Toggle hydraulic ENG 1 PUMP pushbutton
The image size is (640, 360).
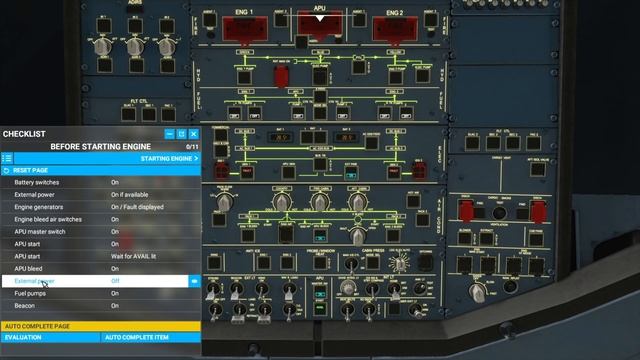[244, 77]
